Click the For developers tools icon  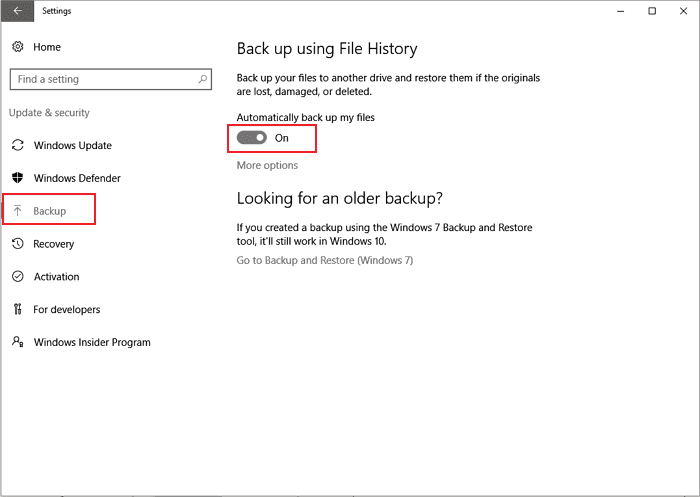tap(17, 309)
